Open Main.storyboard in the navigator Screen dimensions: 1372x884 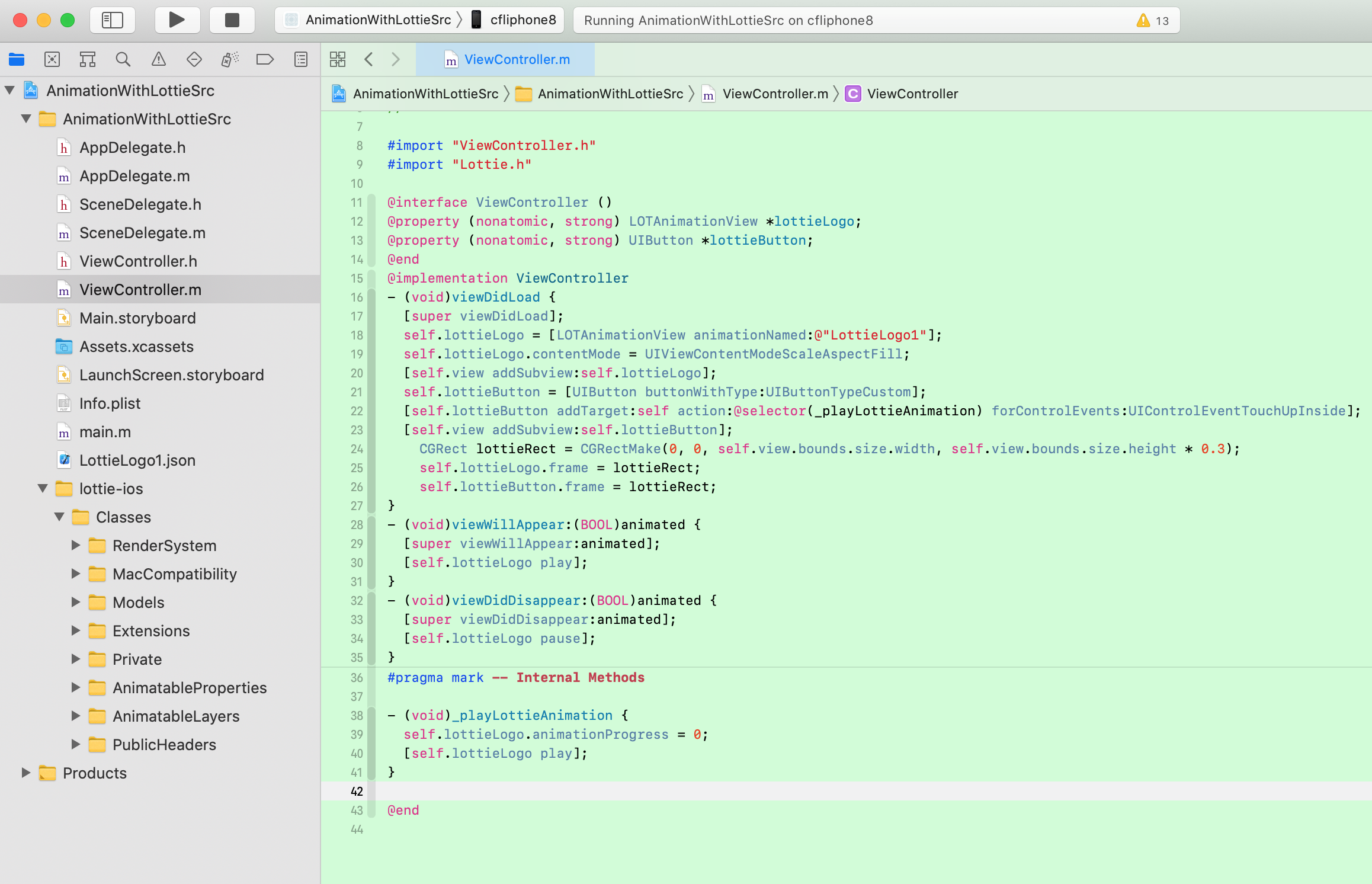click(137, 318)
